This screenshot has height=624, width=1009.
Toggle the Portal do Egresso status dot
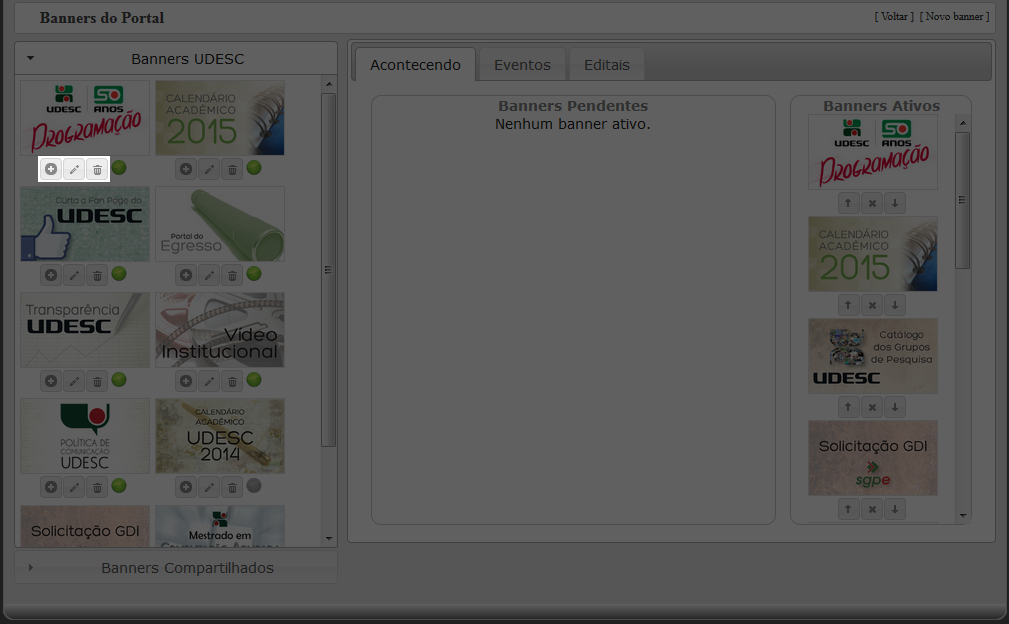[x=254, y=274]
